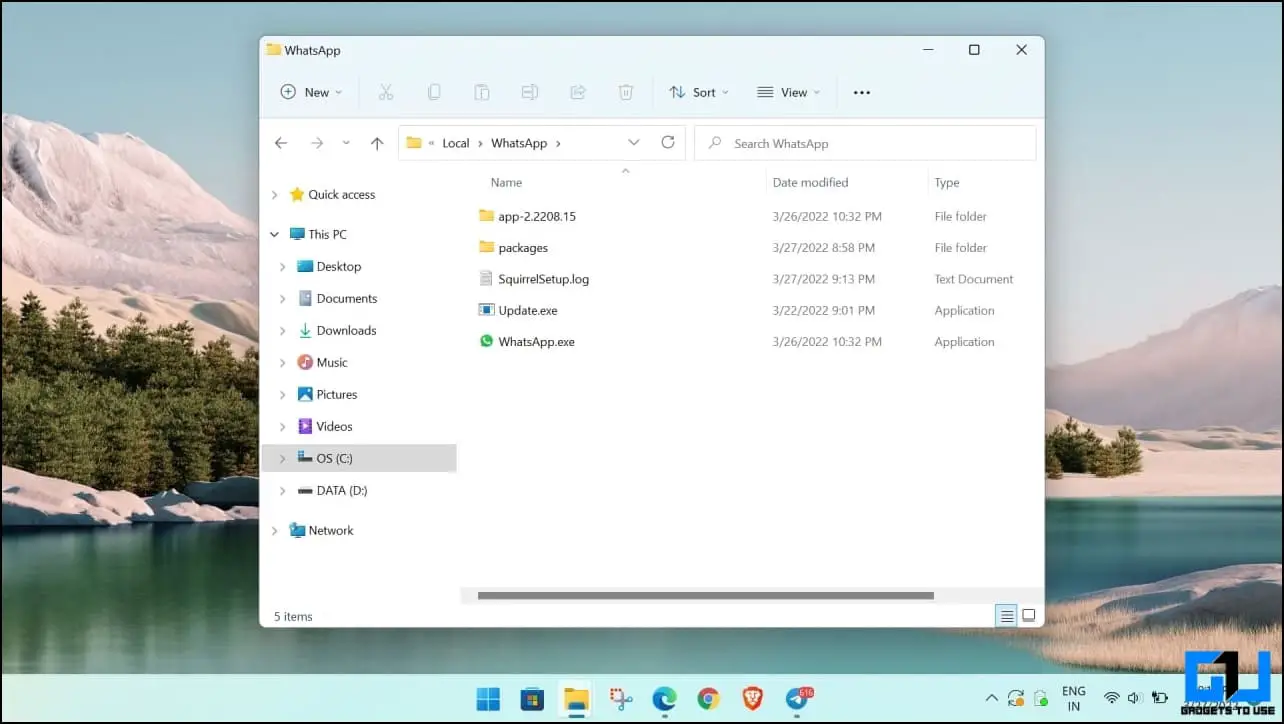This screenshot has height=724, width=1284.
Task: Expand Quick access tree node
Action: (275, 195)
